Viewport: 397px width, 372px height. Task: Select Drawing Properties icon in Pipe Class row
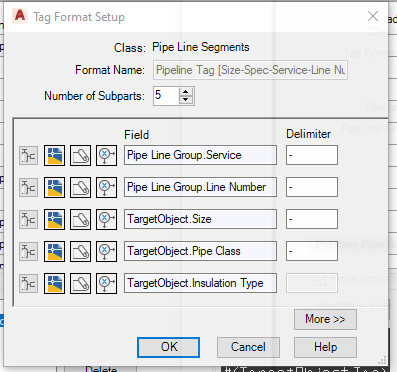point(55,251)
